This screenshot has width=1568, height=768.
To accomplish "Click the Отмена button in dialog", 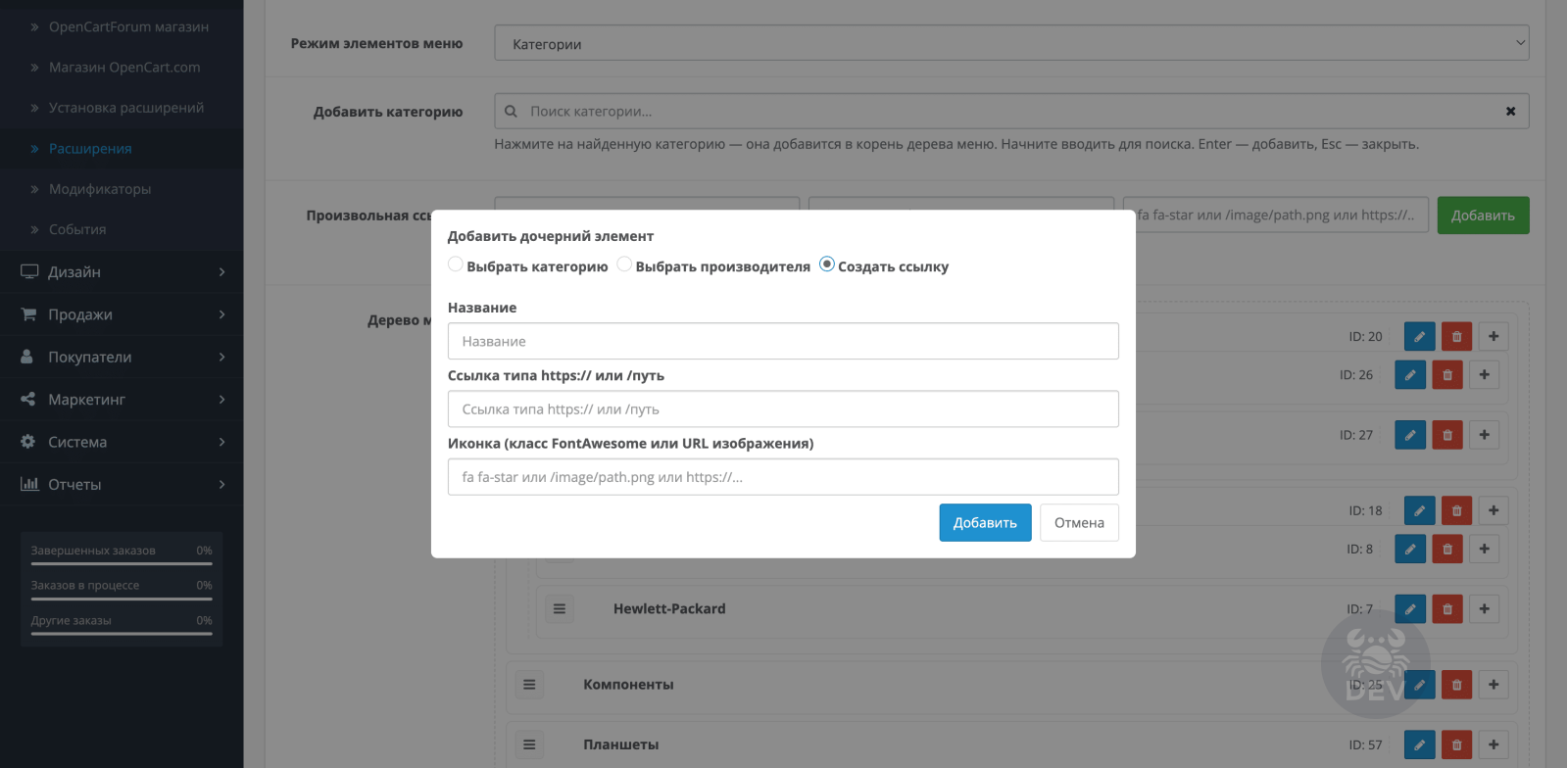I will coord(1079,522).
